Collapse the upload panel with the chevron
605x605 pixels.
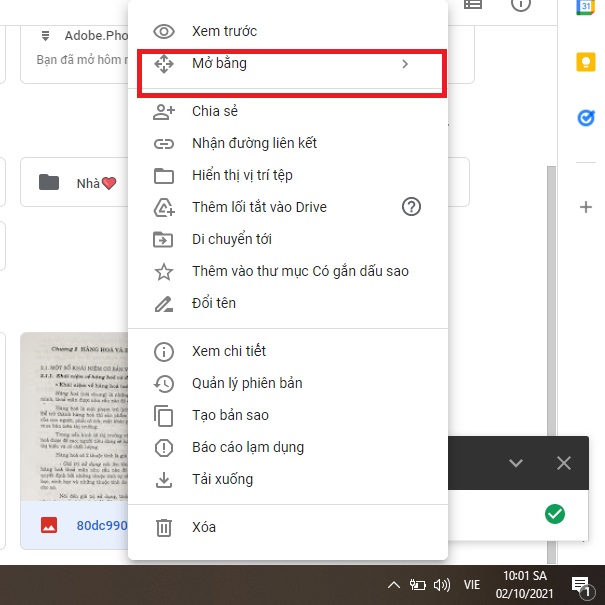pyautogui.click(x=516, y=463)
